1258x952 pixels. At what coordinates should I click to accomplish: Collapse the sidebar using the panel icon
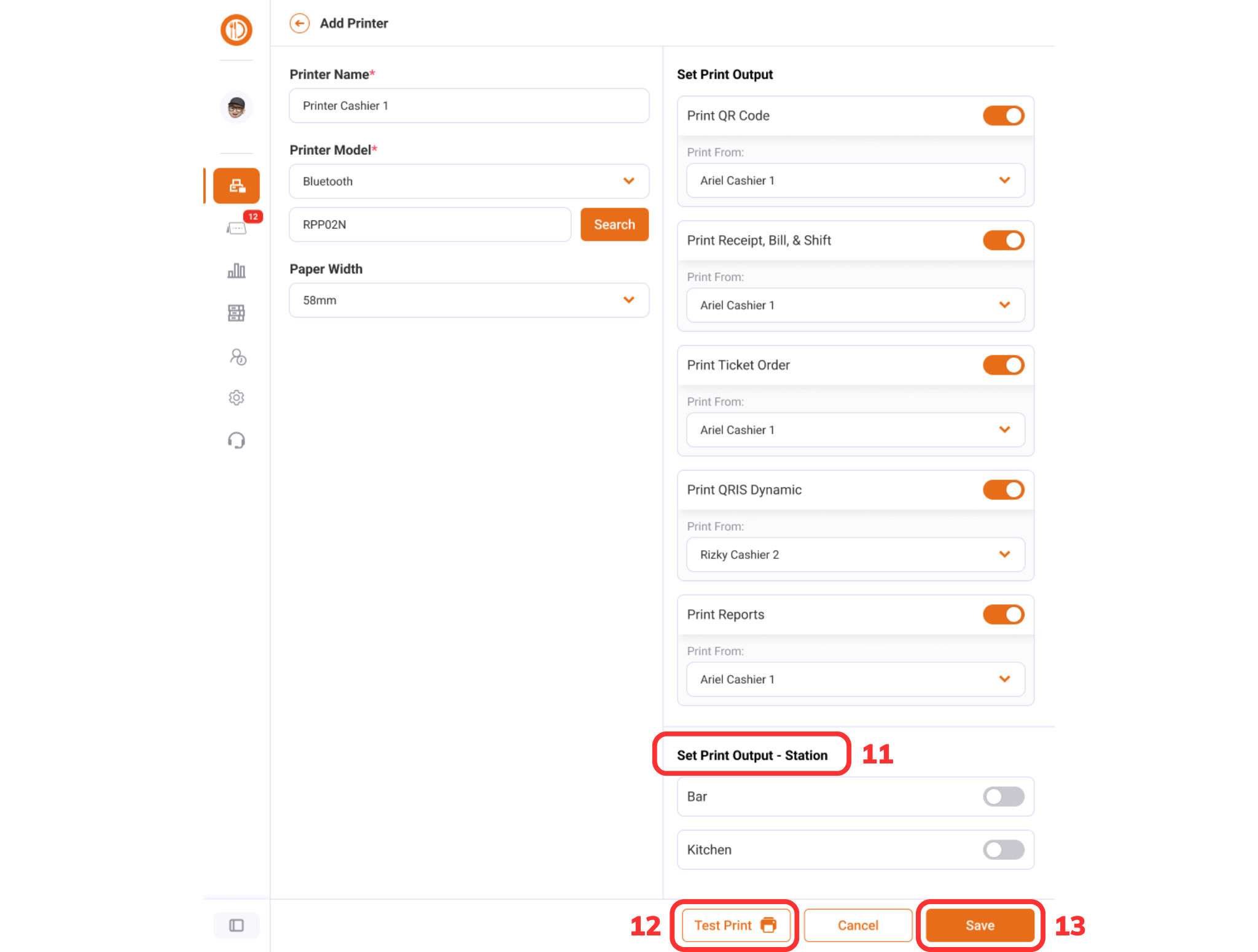point(236,925)
